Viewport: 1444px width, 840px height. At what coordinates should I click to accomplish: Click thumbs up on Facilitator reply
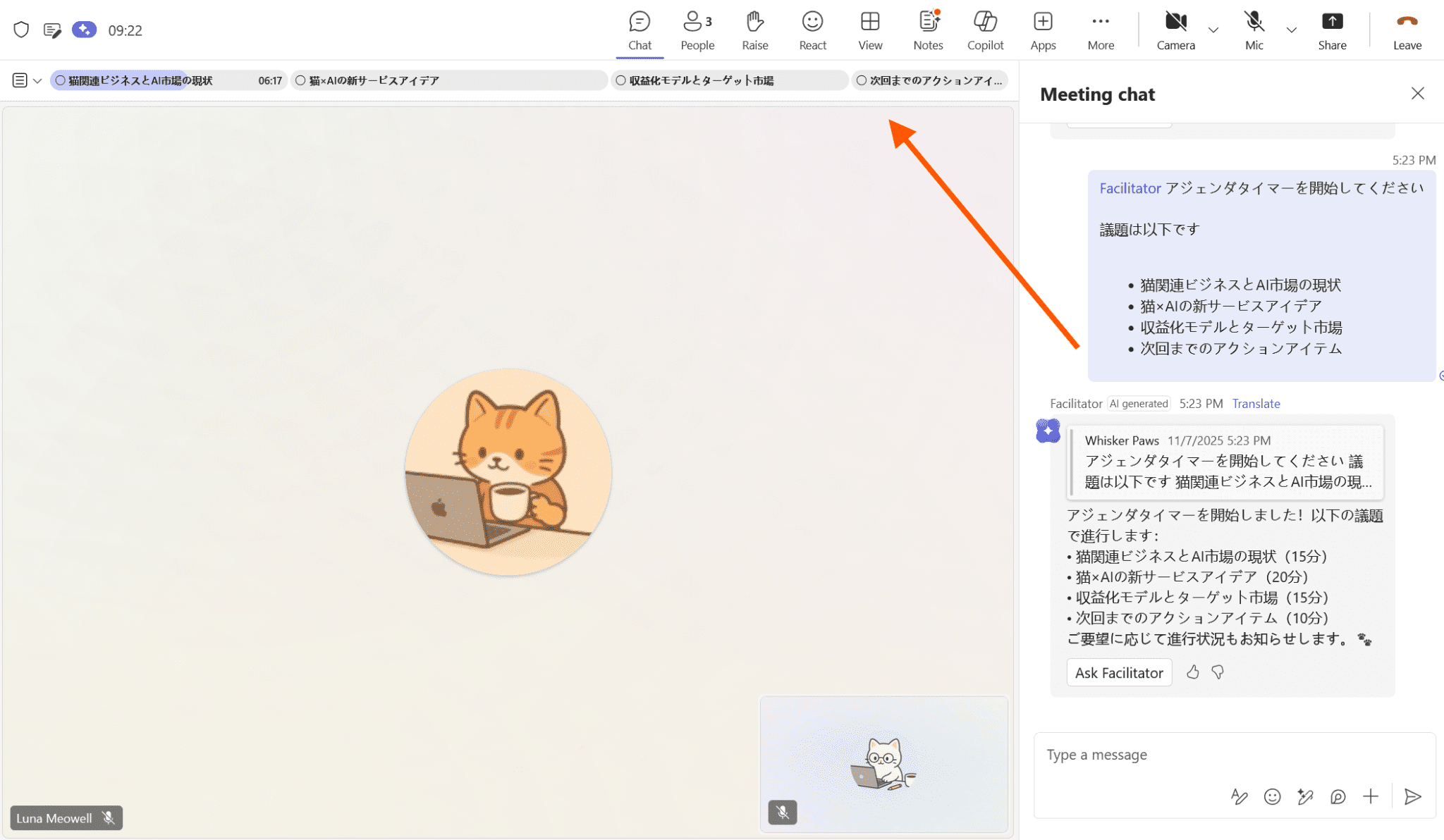point(1192,672)
